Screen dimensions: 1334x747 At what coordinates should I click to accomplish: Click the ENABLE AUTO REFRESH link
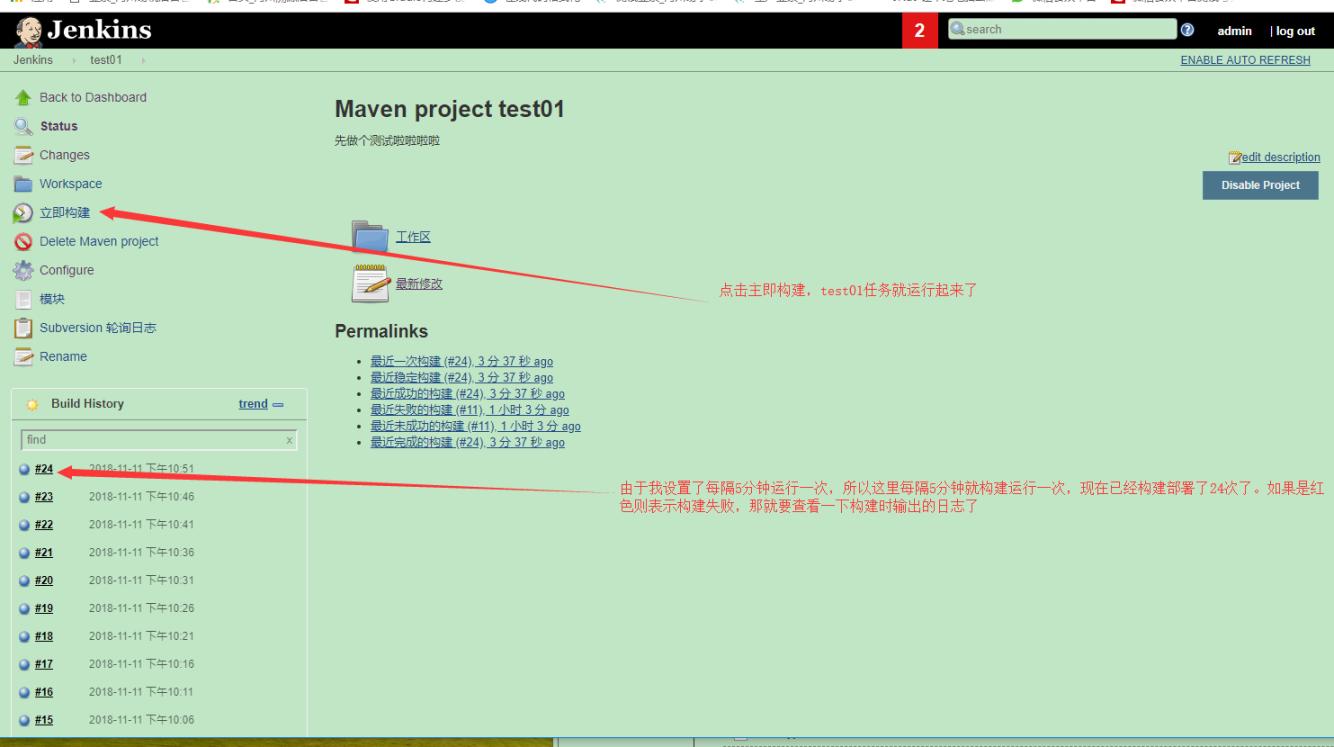[x=1245, y=60]
